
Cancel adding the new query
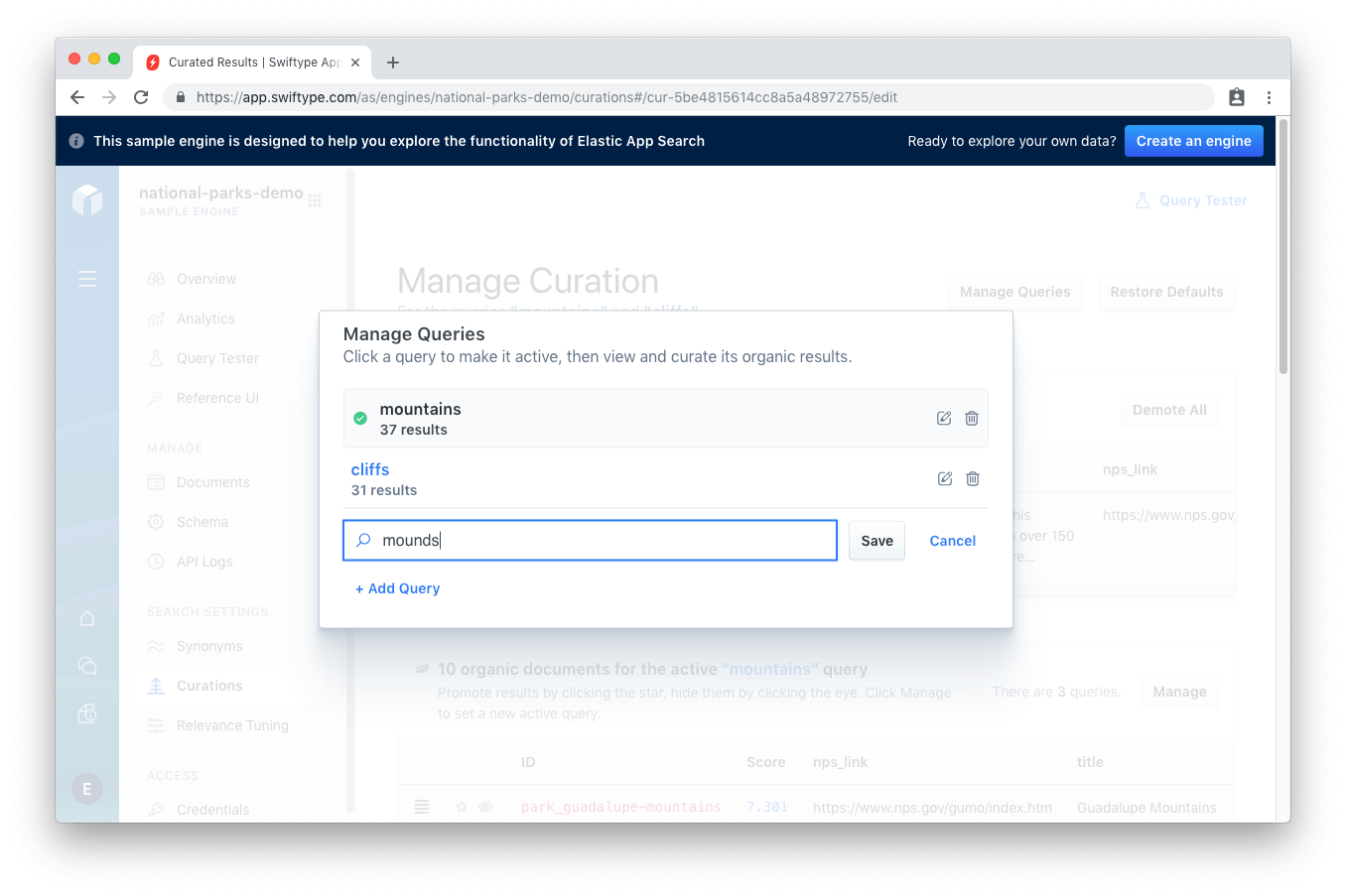(x=953, y=541)
